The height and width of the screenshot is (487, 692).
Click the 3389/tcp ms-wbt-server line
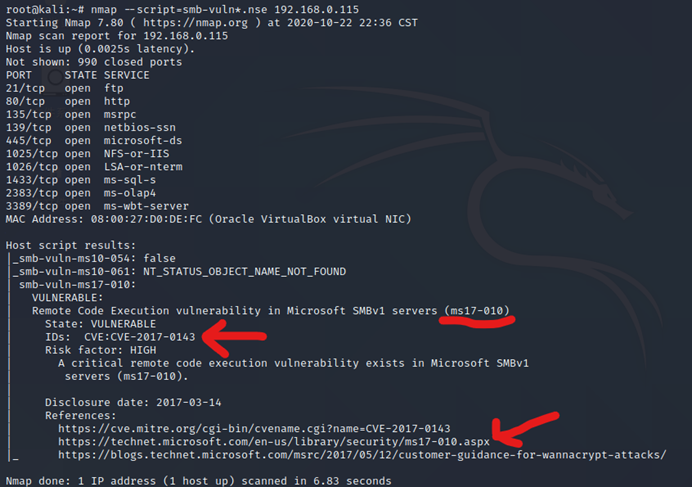point(97,206)
